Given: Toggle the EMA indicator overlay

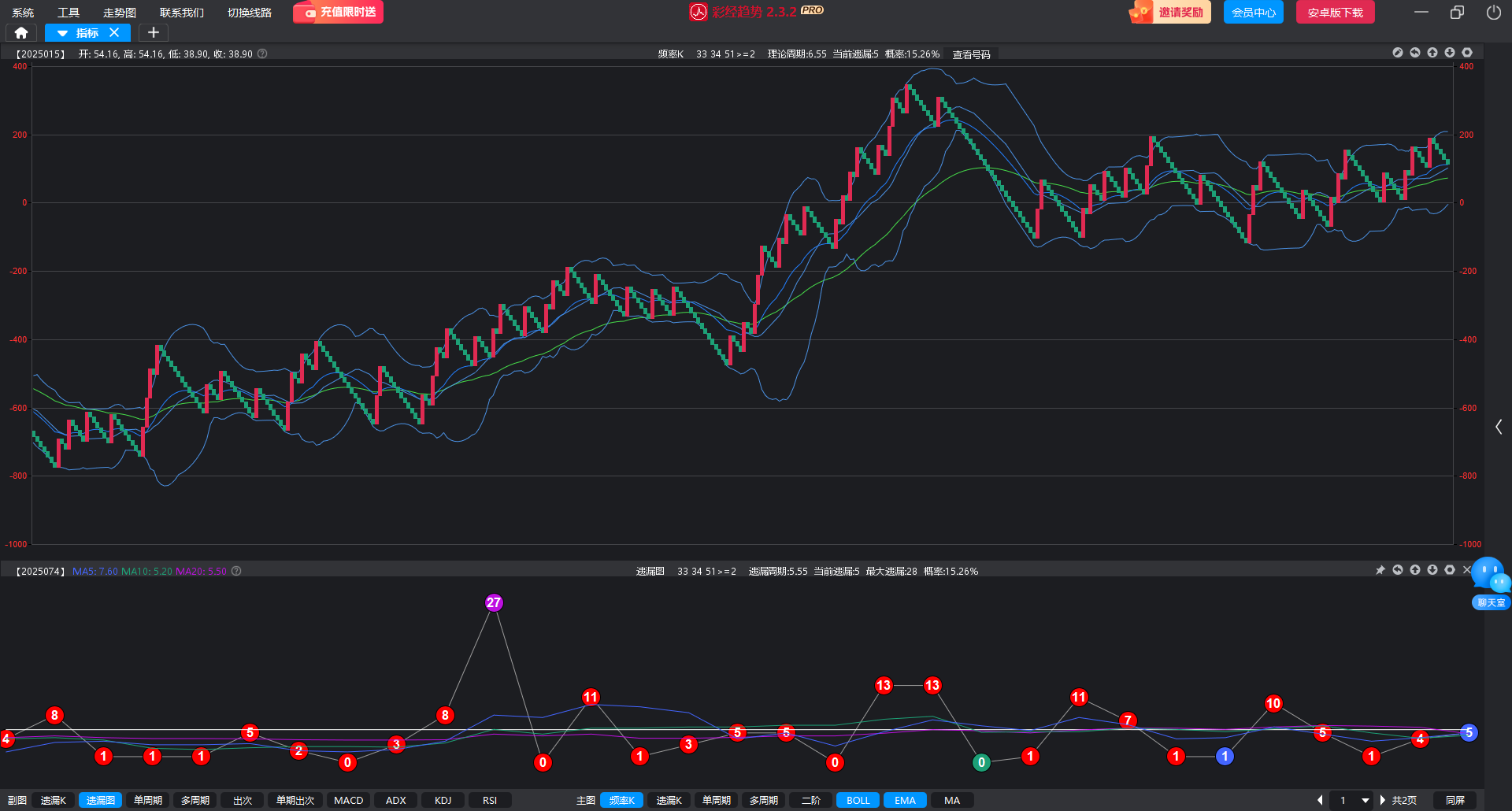Looking at the screenshot, I should pyautogui.click(x=905, y=800).
